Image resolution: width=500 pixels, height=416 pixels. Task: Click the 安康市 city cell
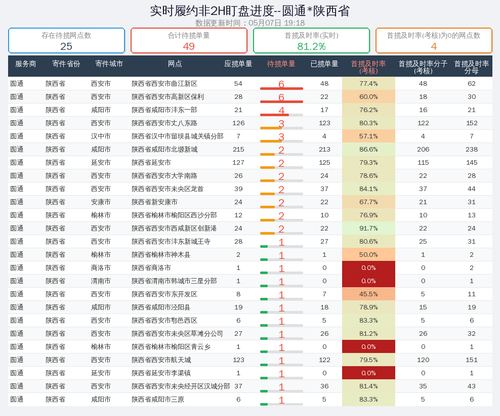point(101,202)
